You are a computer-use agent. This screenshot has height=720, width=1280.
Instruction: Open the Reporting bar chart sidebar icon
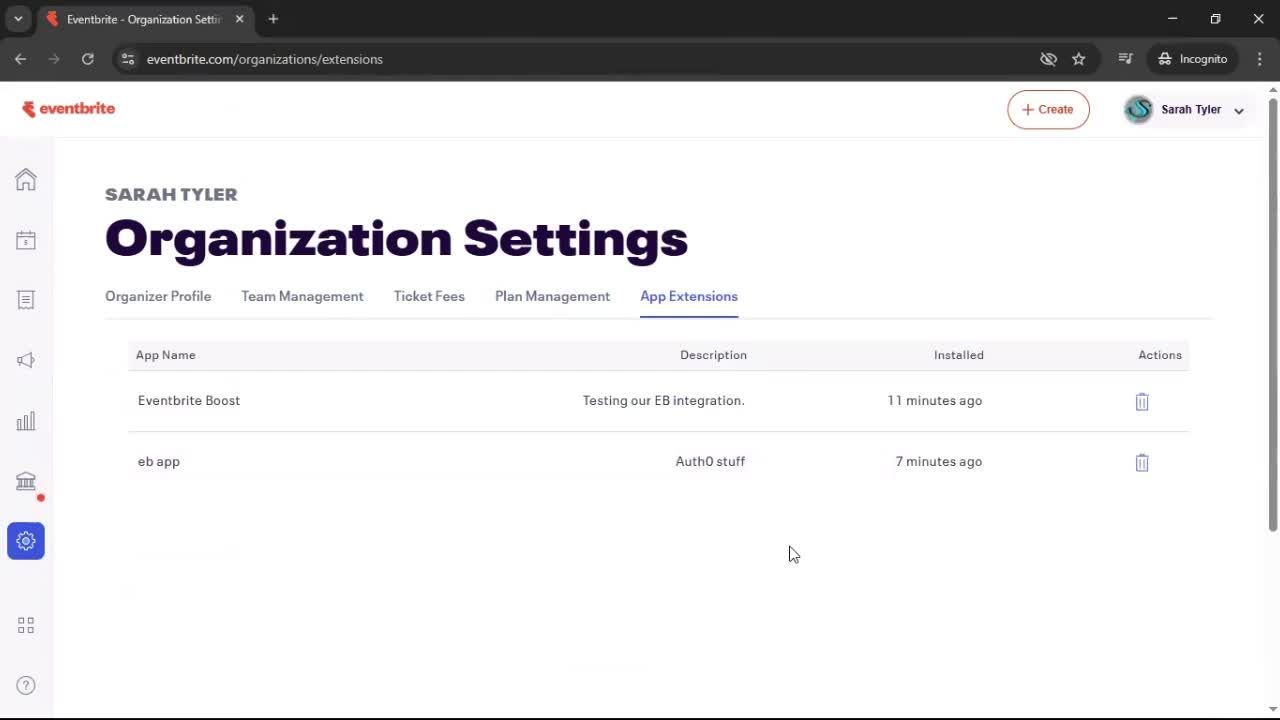(26, 421)
